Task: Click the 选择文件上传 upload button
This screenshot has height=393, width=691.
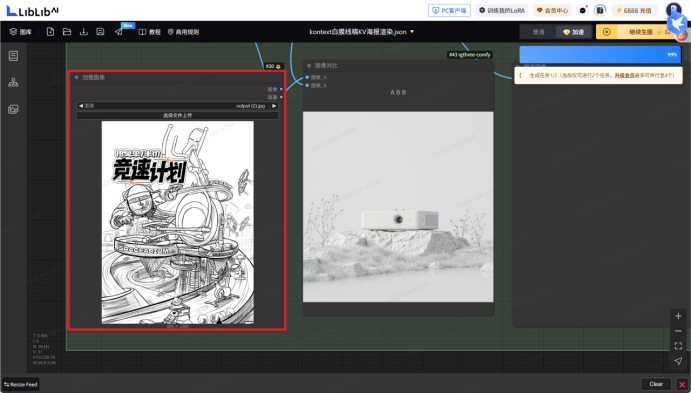Action: pyautogui.click(x=178, y=115)
